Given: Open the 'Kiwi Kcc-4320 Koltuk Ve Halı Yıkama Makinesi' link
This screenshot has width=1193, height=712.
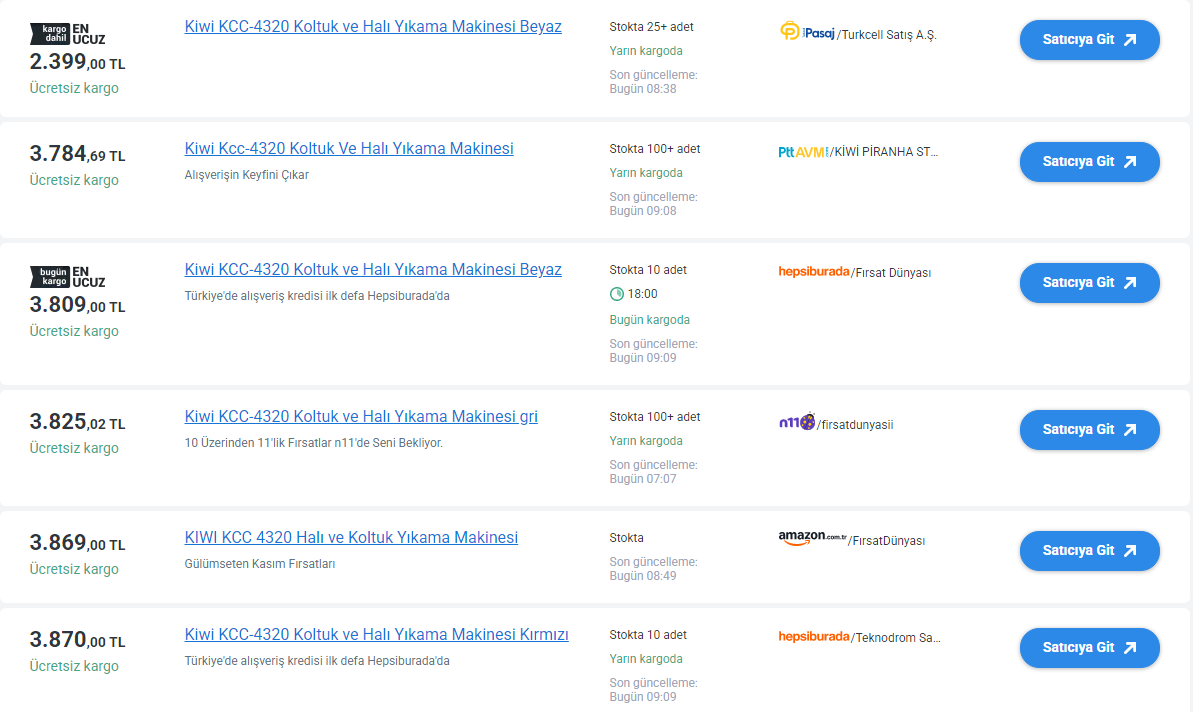Looking at the screenshot, I should tap(348, 148).
